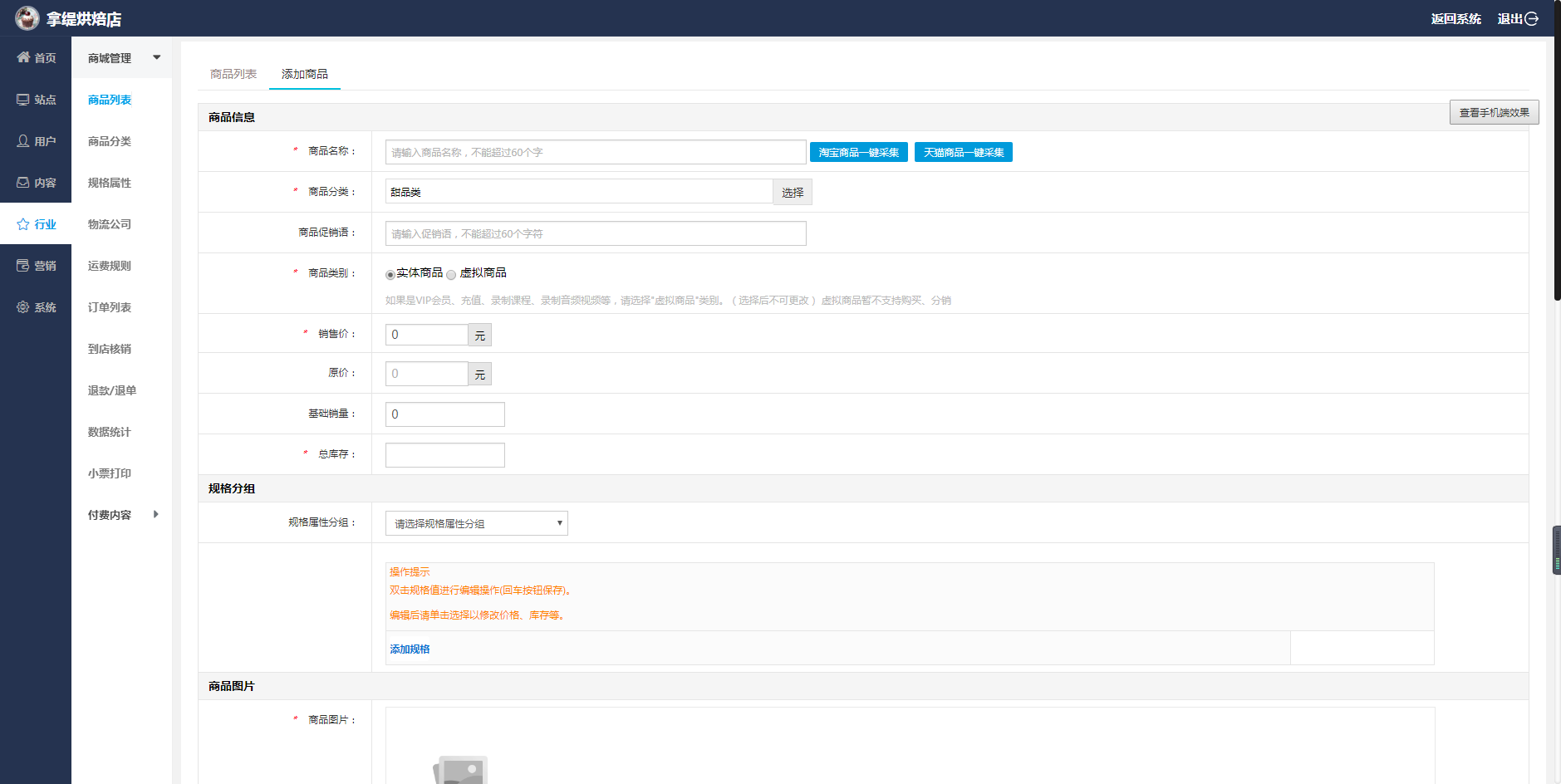Focus the 基础销量 input field

(445, 414)
